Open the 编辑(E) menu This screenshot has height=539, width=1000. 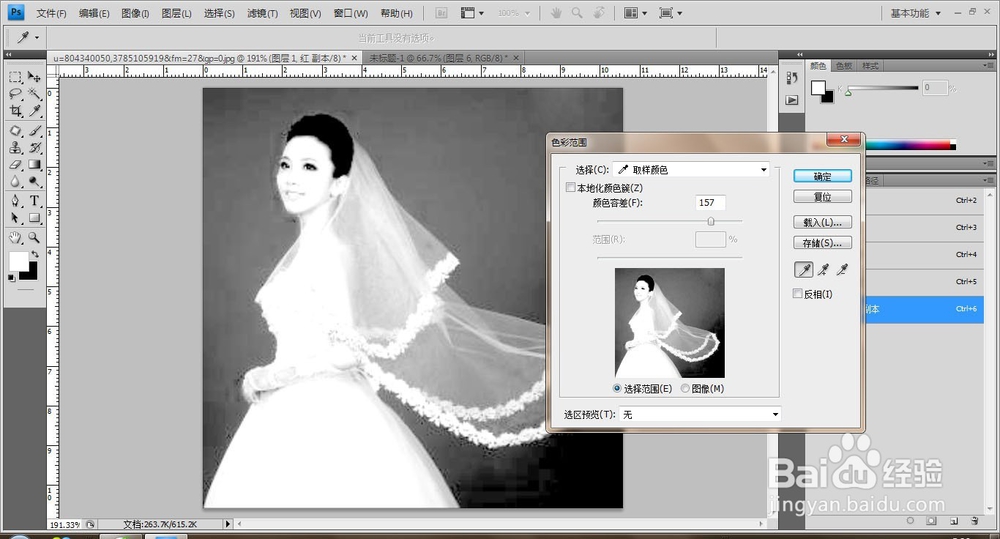point(94,13)
